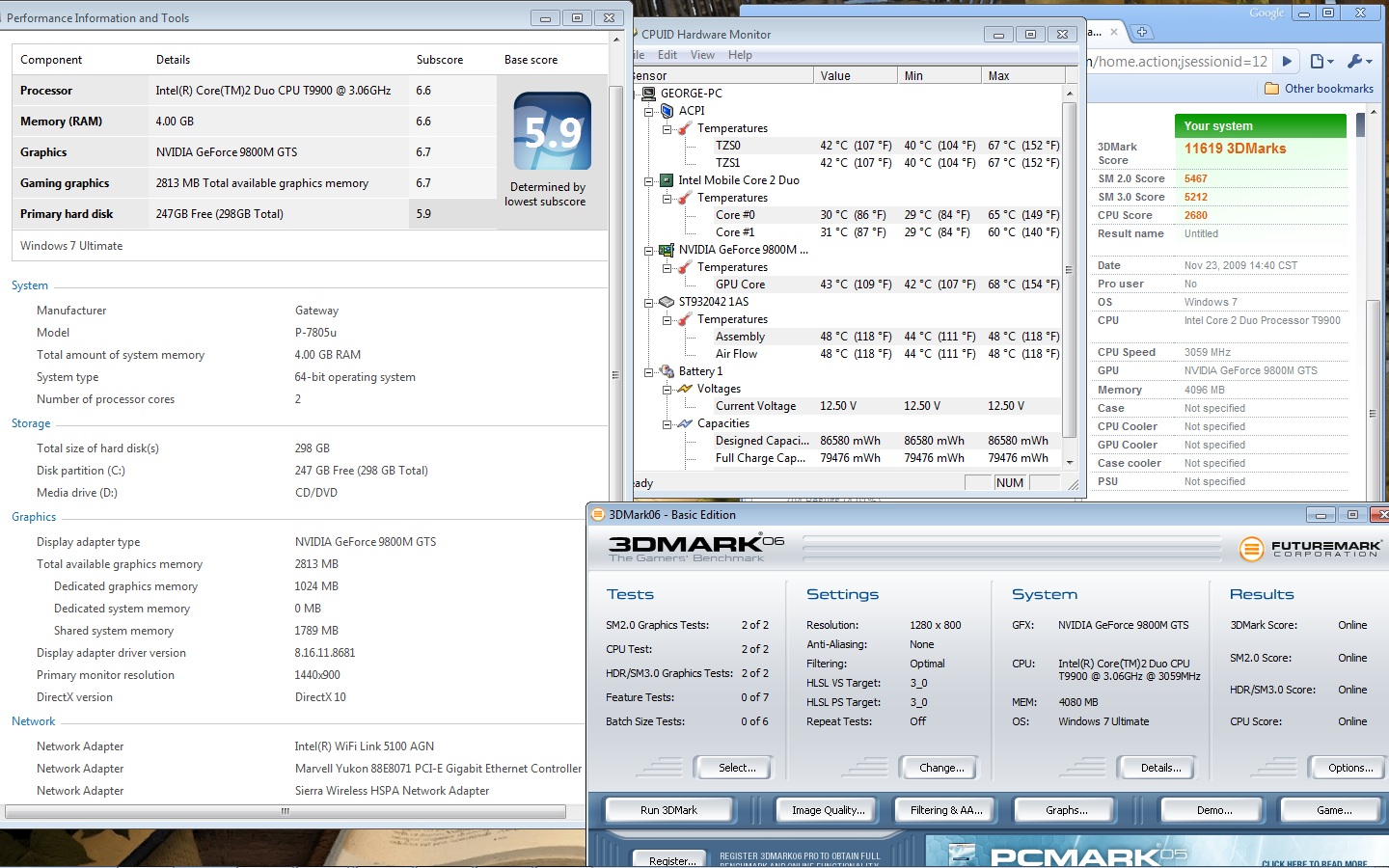The height and width of the screenshot is (868, 1389).
Task: Collapse the Capacities node
Action: coord(667,423)
